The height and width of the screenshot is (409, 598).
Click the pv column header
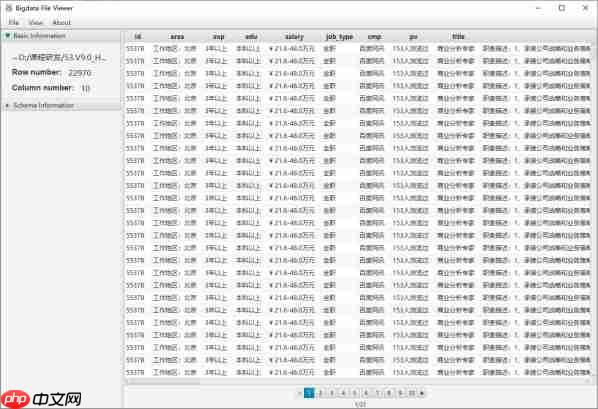coord(413,37)
